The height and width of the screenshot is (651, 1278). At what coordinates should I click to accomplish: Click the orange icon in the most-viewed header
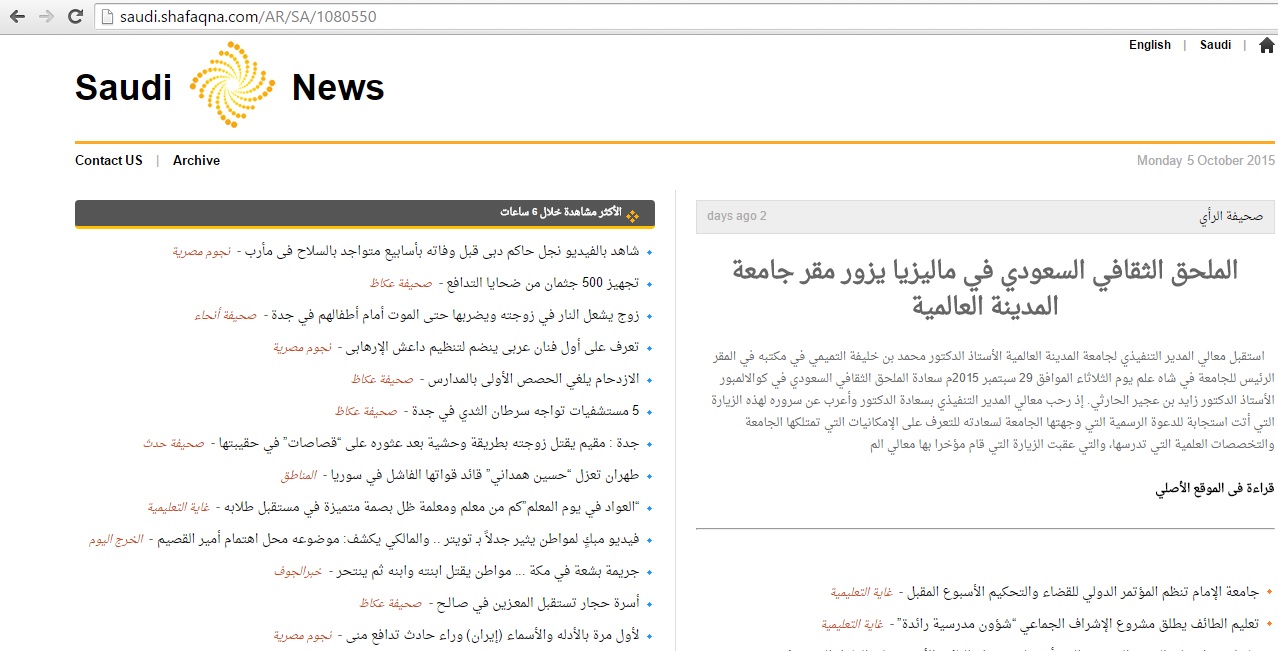click(x=632, y=214)
